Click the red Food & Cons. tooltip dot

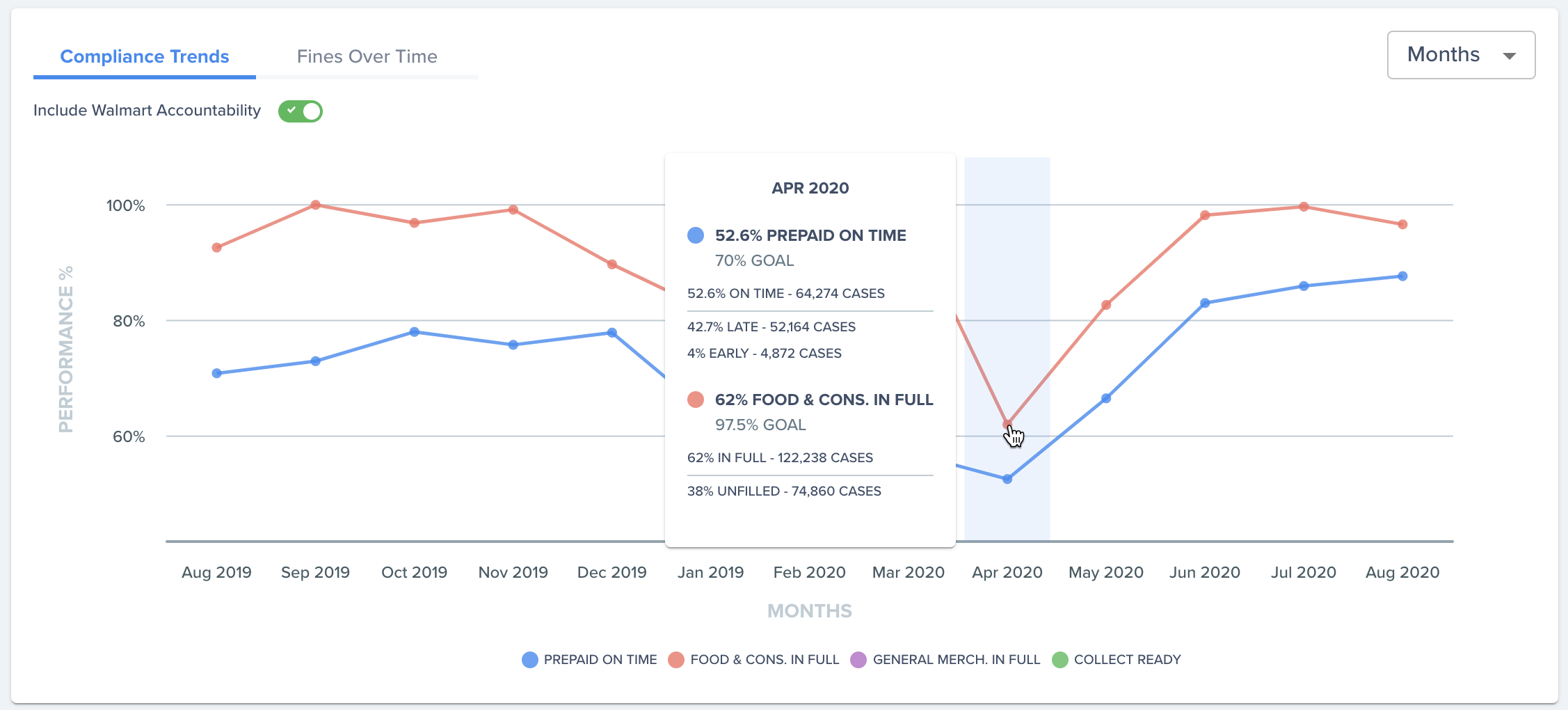point(696,400)
